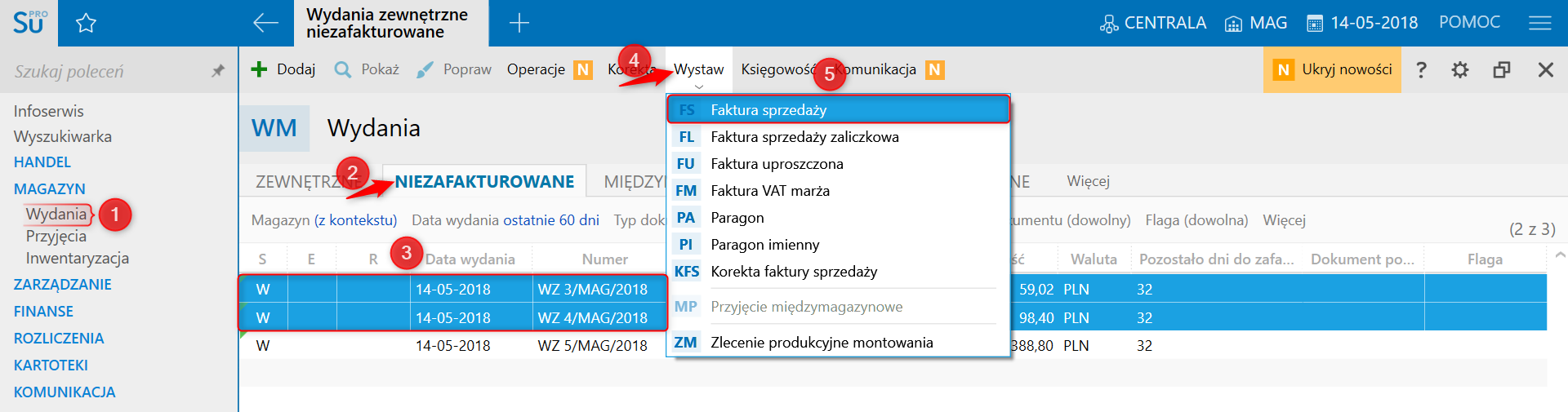
Task: Open a new tab with plus icon
Action: 519,23
